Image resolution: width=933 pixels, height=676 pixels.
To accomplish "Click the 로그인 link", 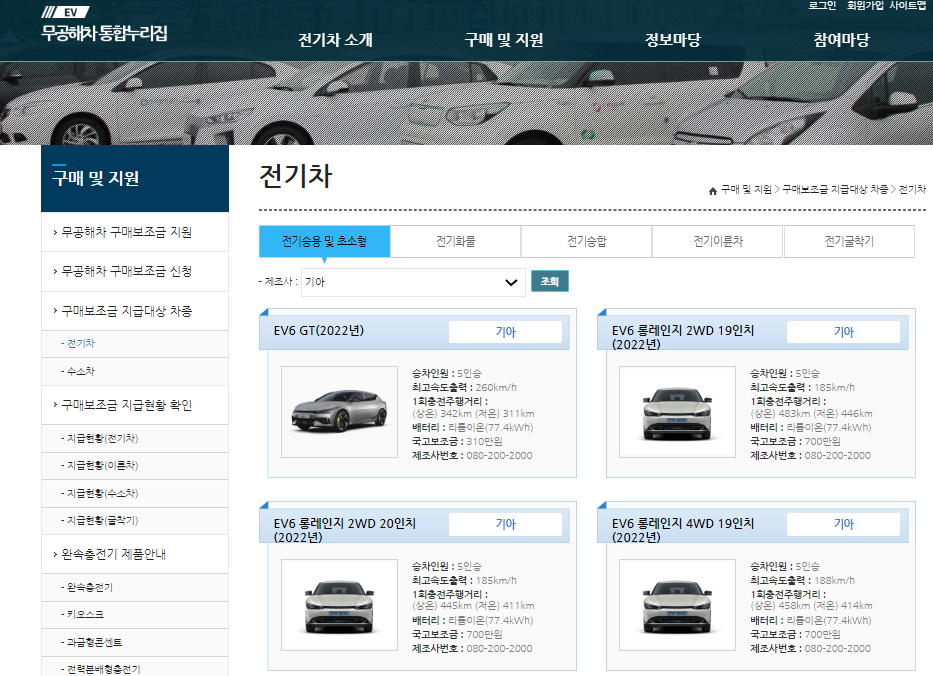I will 822,5.
